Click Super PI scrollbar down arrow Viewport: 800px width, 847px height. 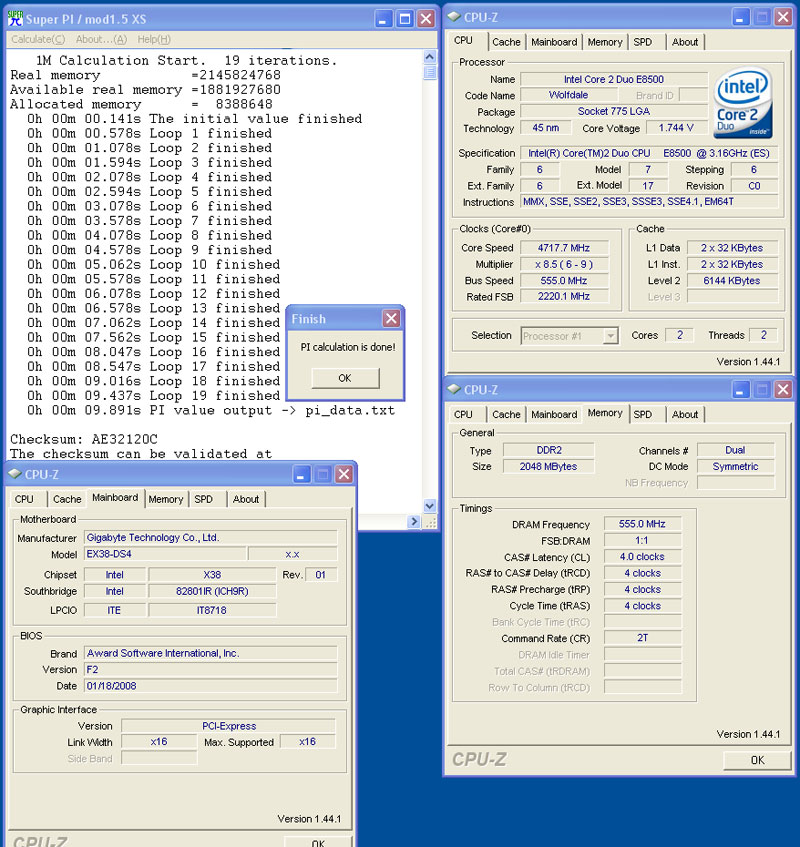[x=429, y=506]
